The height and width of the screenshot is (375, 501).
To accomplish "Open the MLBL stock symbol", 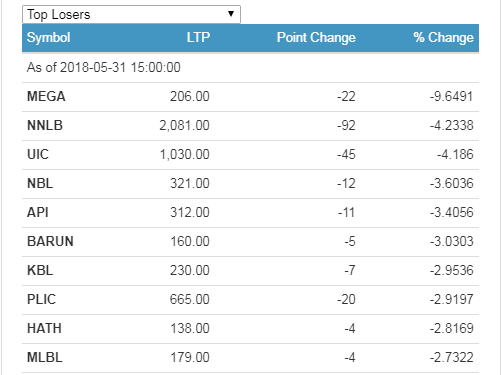I will (45, 358).
